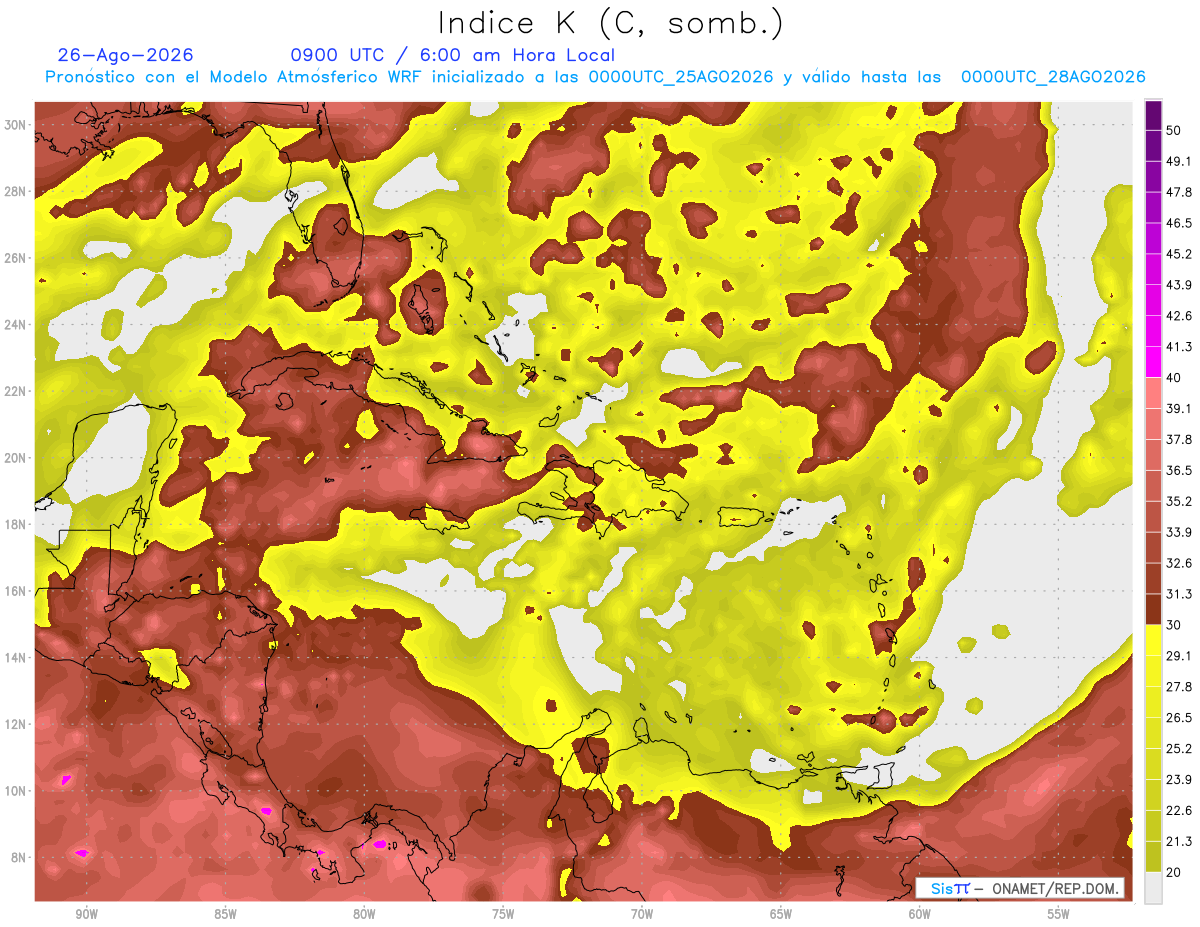Viewport: 1200px width, 927px height.
Task: Click the color bar label '47.8'
Action: [x=1179, y=193]
